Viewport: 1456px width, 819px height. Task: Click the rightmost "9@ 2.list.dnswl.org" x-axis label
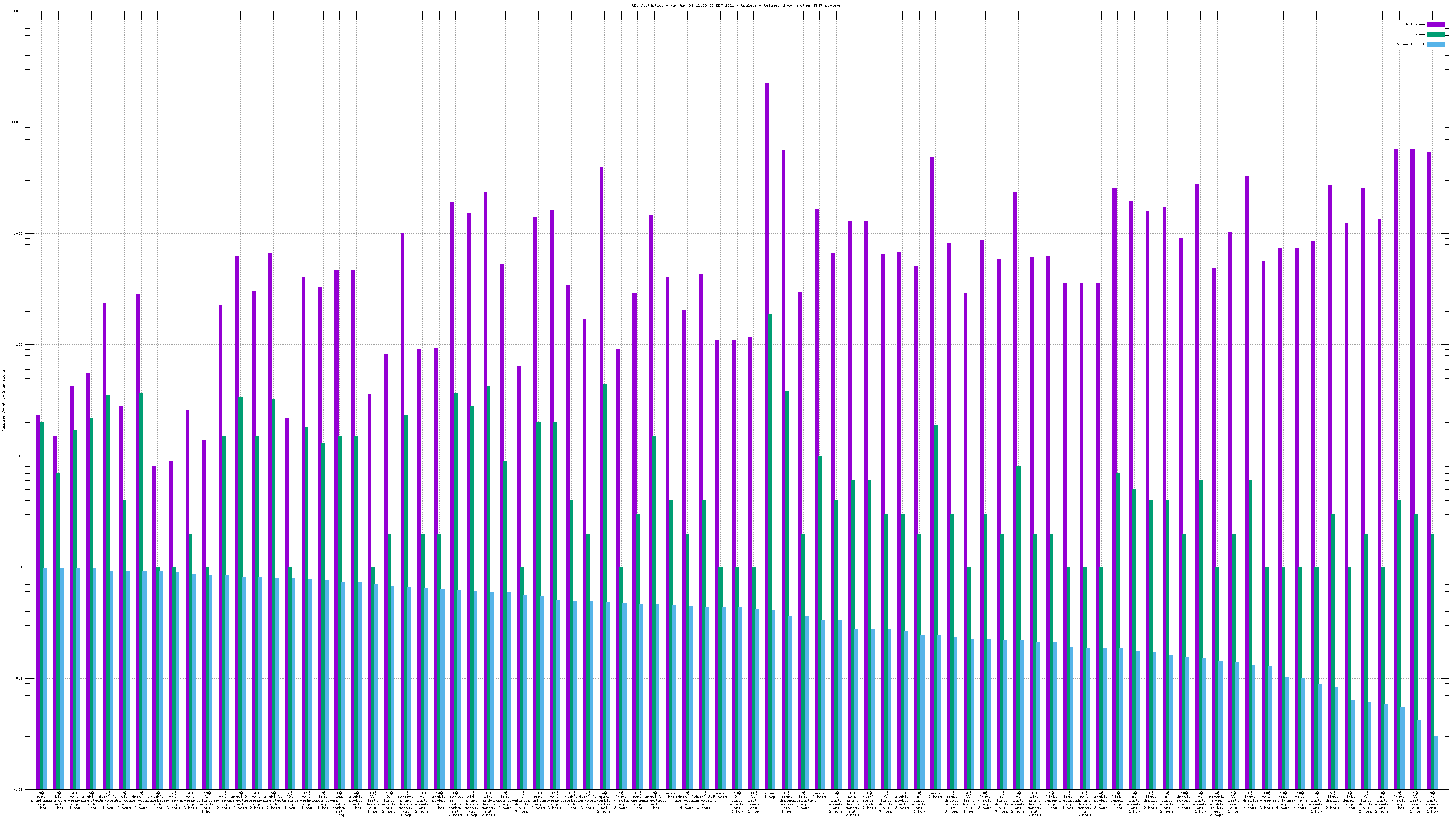tap(1432, 803)
